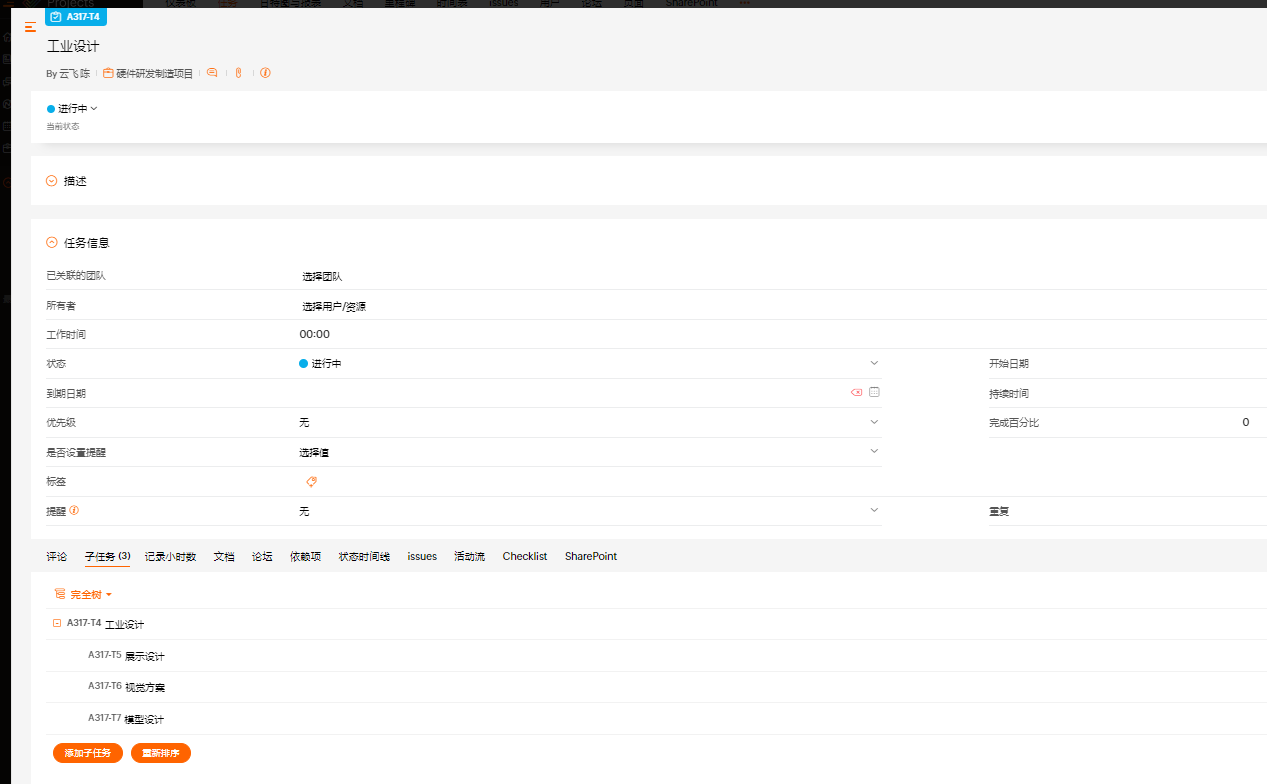Open the issues tab in task details
1267x784 pixels.
pos(422,556)
